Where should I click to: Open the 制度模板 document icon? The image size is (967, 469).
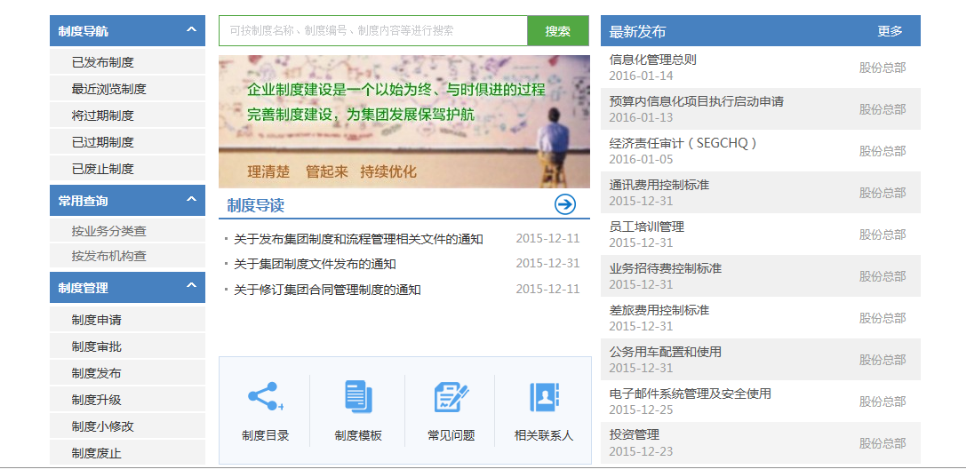(x=358, y=398)
